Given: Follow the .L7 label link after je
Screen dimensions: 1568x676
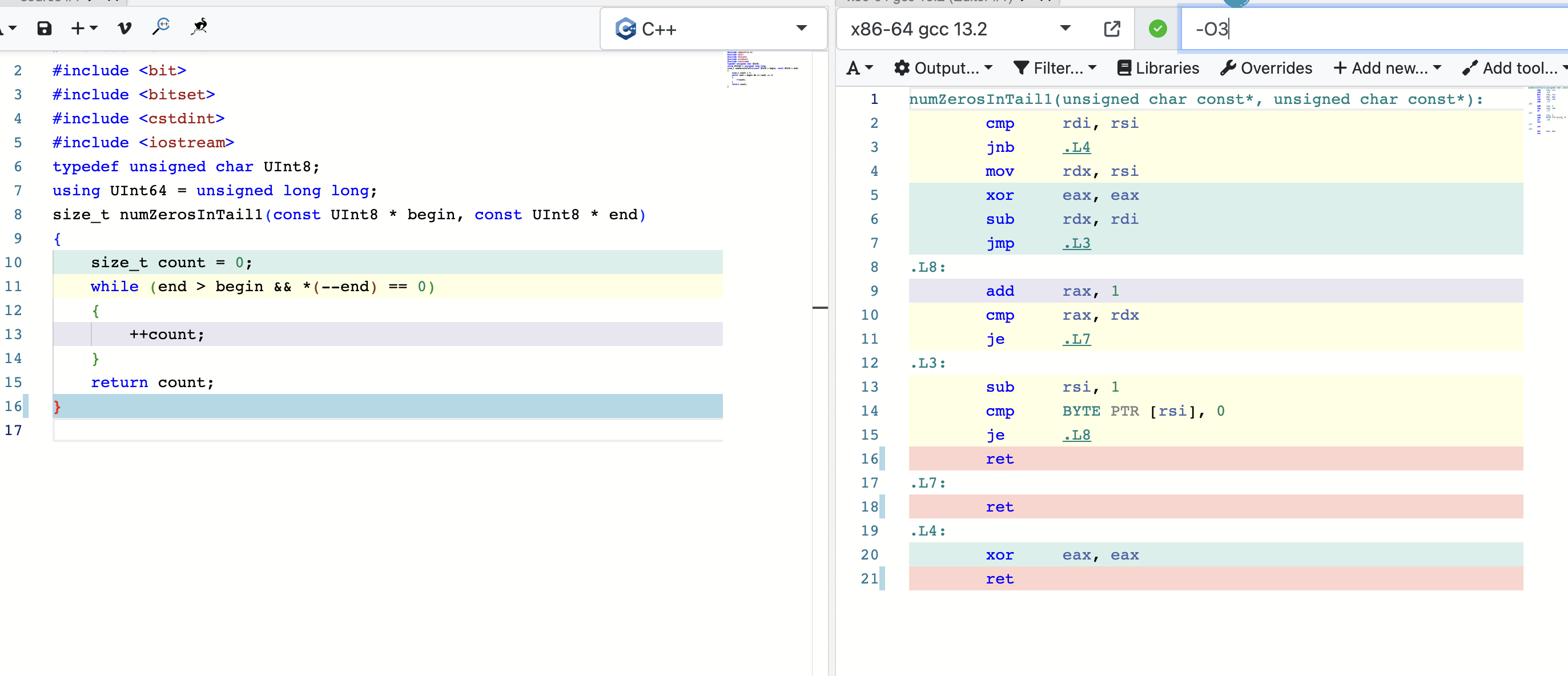Looking at the screenshot, I should (1076, 339).
